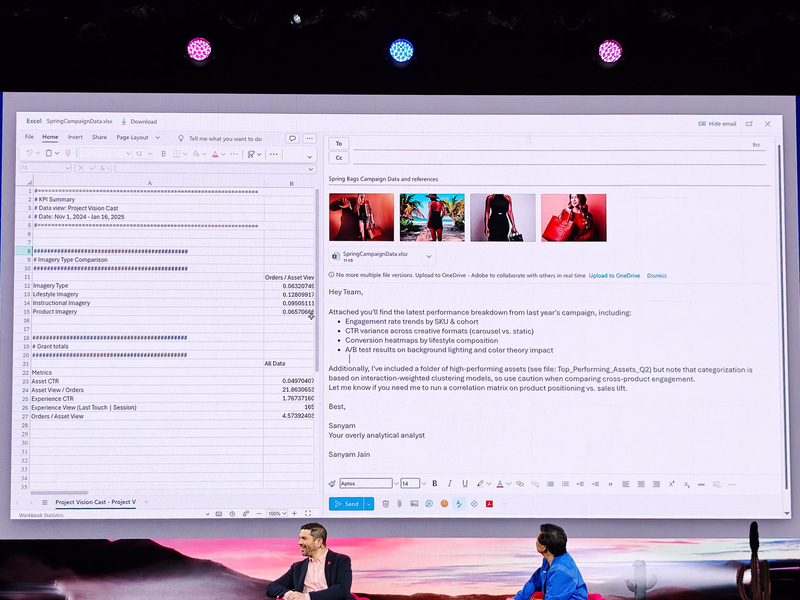Screen dimensions: 800x600
Task: Pick the email text highlight color
Action: (480, 484)
